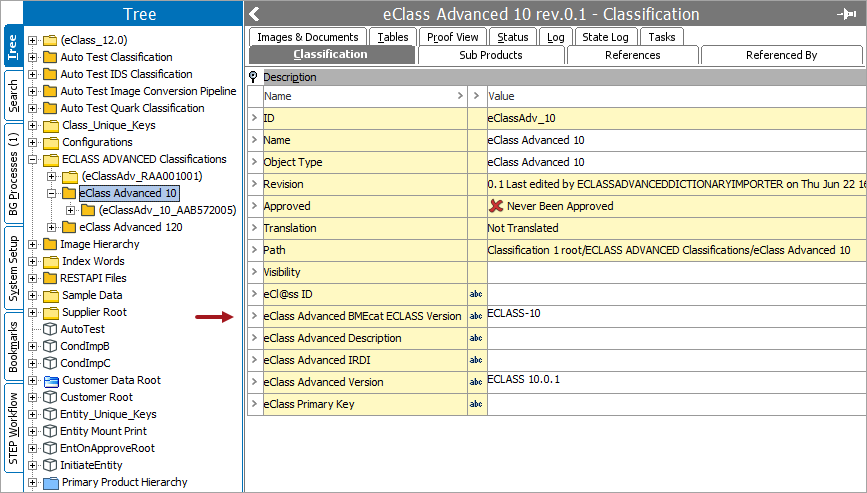Viewport: 867px width, 493px height.
Task: Expand the (eClass_12.0) tree node
Action: [x=33, y=40]
